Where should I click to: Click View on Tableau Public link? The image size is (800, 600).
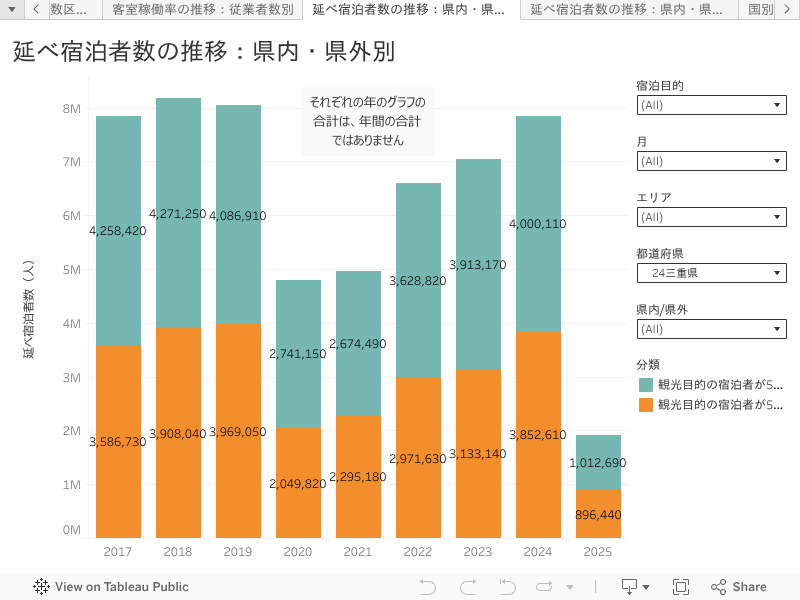point(121,587)
